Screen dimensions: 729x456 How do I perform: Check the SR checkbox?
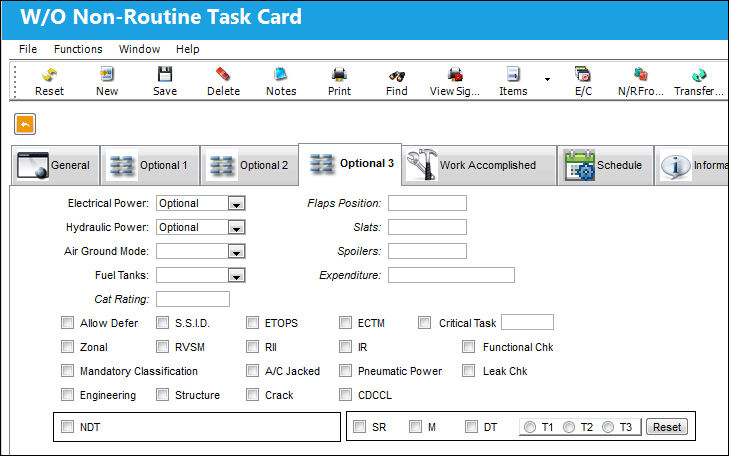(x=359, y=427)
